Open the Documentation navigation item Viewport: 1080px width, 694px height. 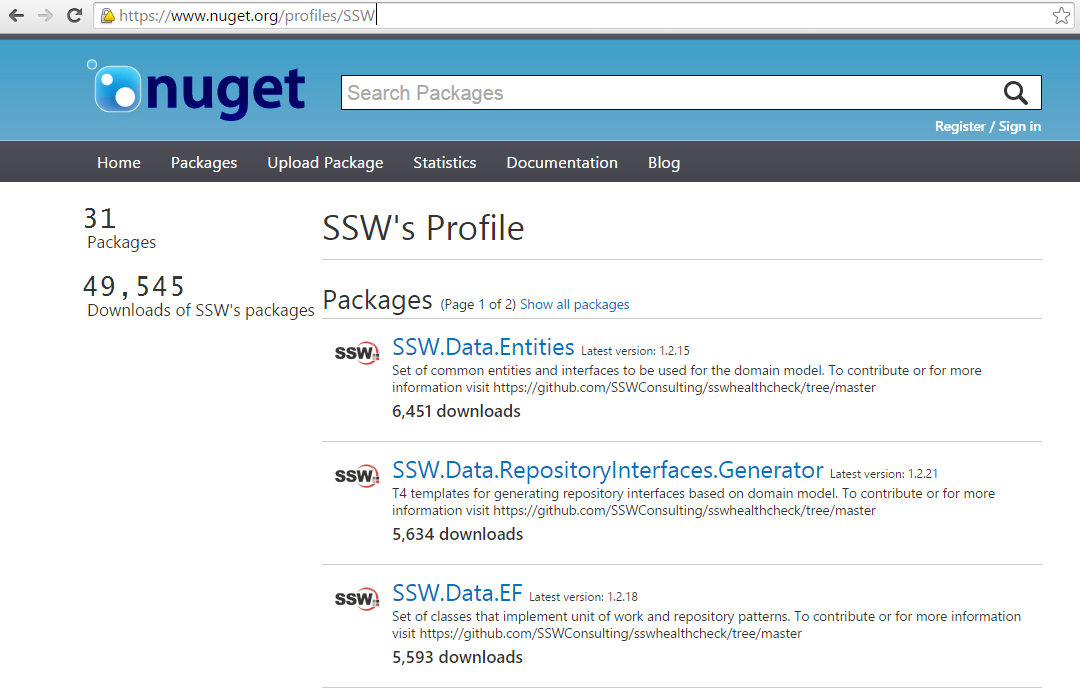(x=561, y=162)
